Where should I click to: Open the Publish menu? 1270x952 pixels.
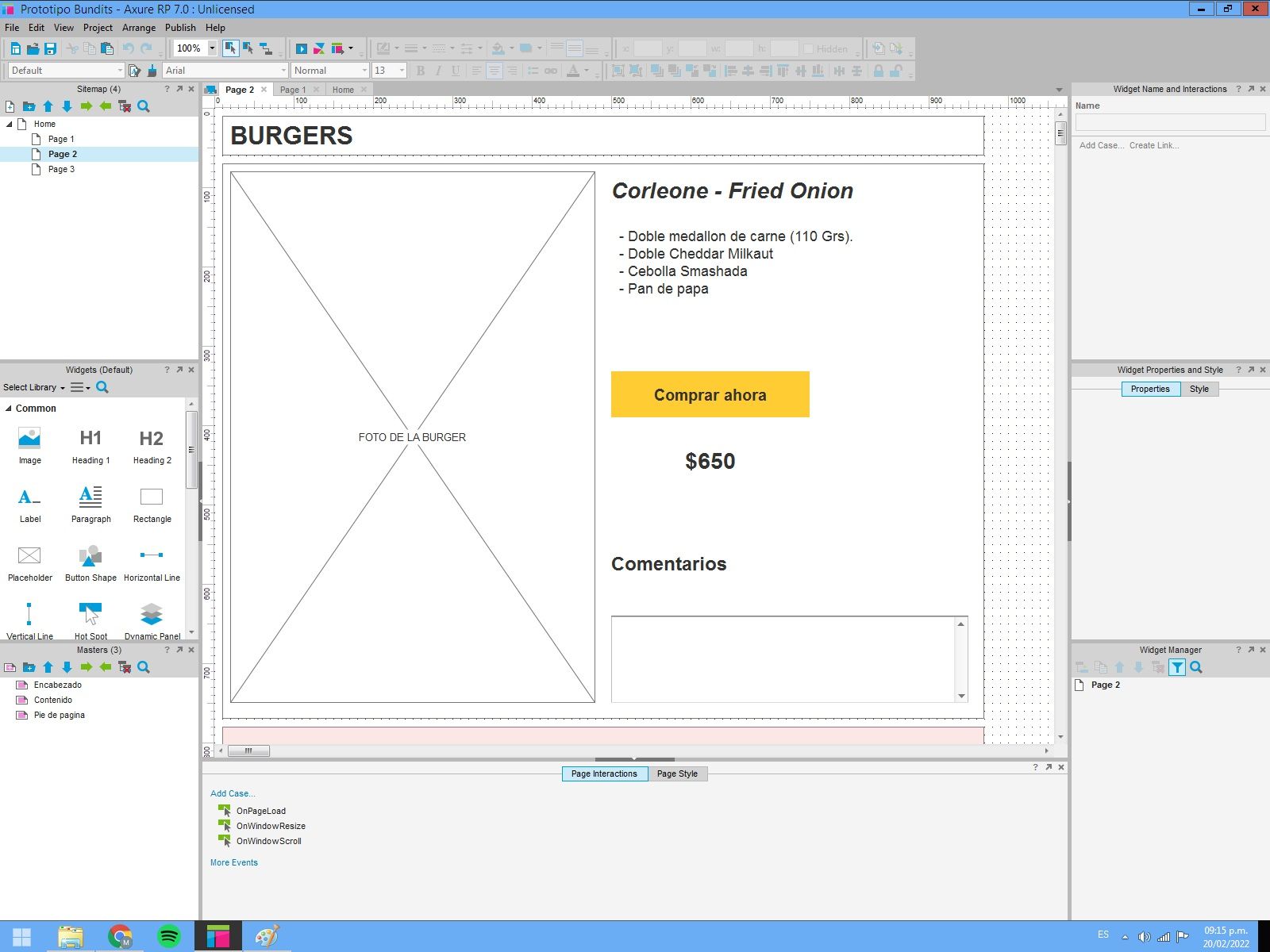pyautogui.click(x=180, y=27)
